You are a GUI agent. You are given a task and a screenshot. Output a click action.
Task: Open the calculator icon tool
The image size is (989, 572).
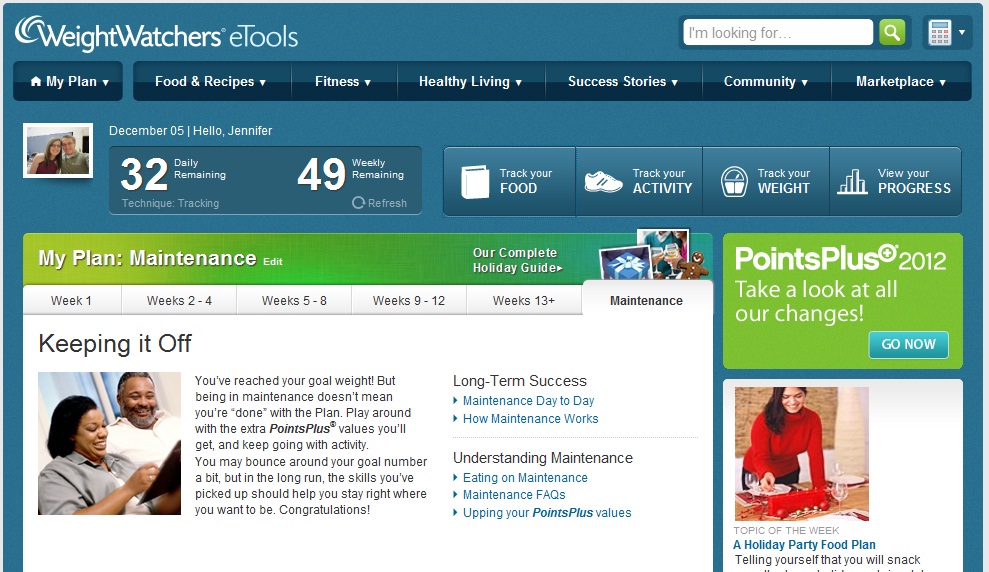pos(939,33)
